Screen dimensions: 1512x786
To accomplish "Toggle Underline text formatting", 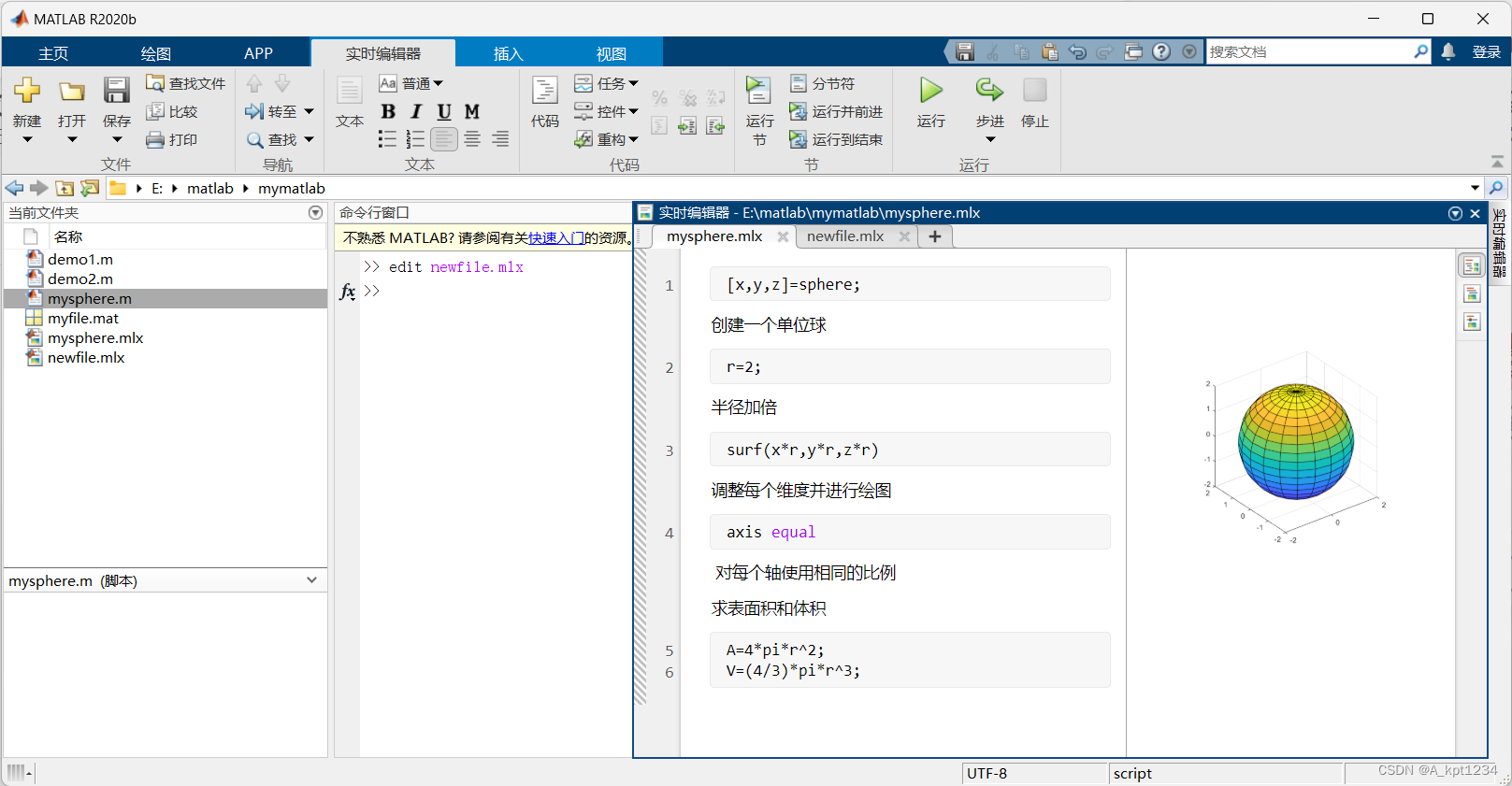I will pos(444,111).
